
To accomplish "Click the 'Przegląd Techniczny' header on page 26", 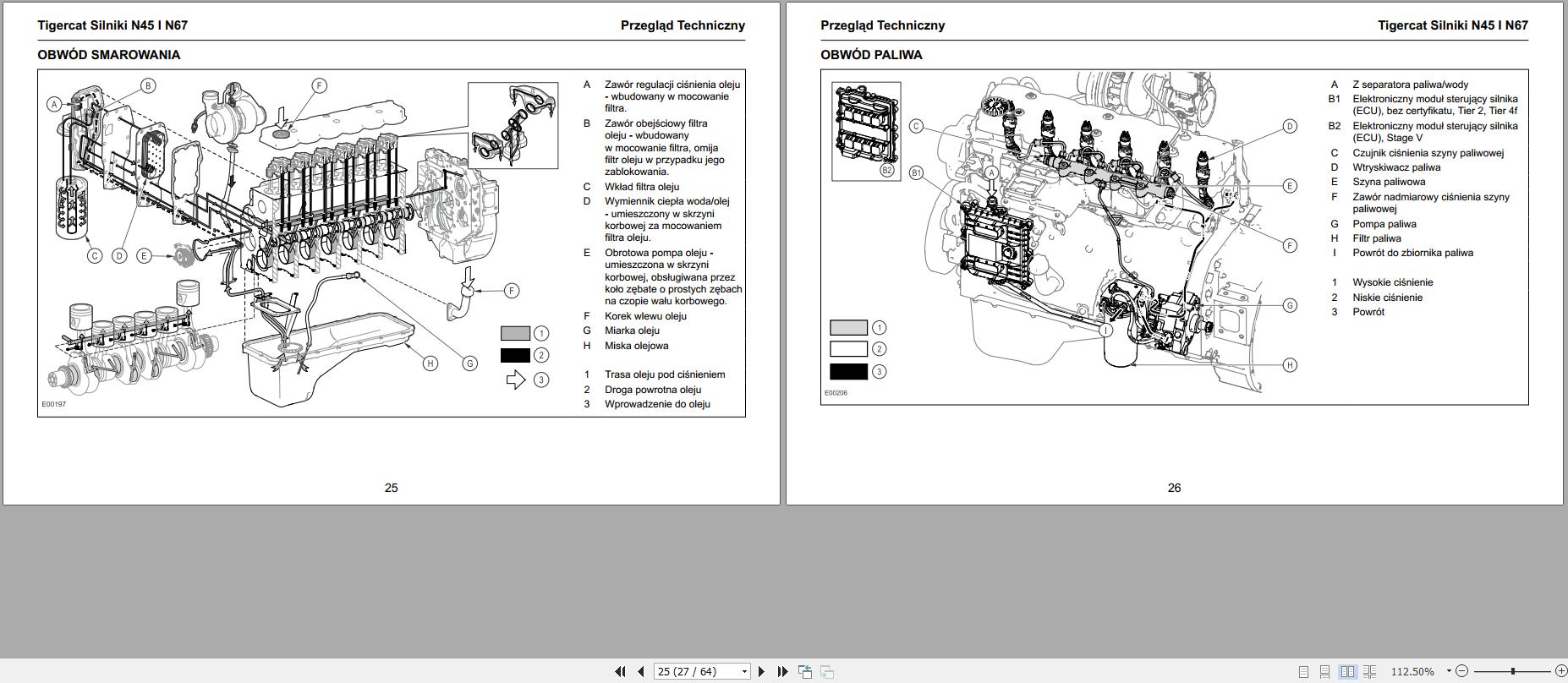I will [x=882, y=25].
